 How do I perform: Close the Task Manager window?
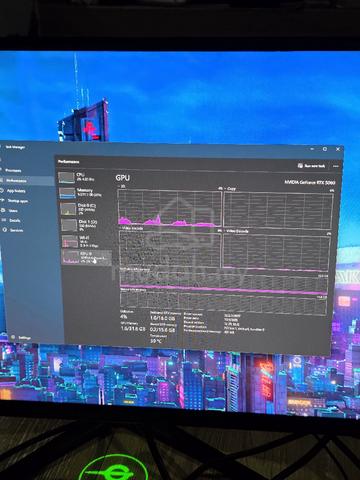[338, 149]
